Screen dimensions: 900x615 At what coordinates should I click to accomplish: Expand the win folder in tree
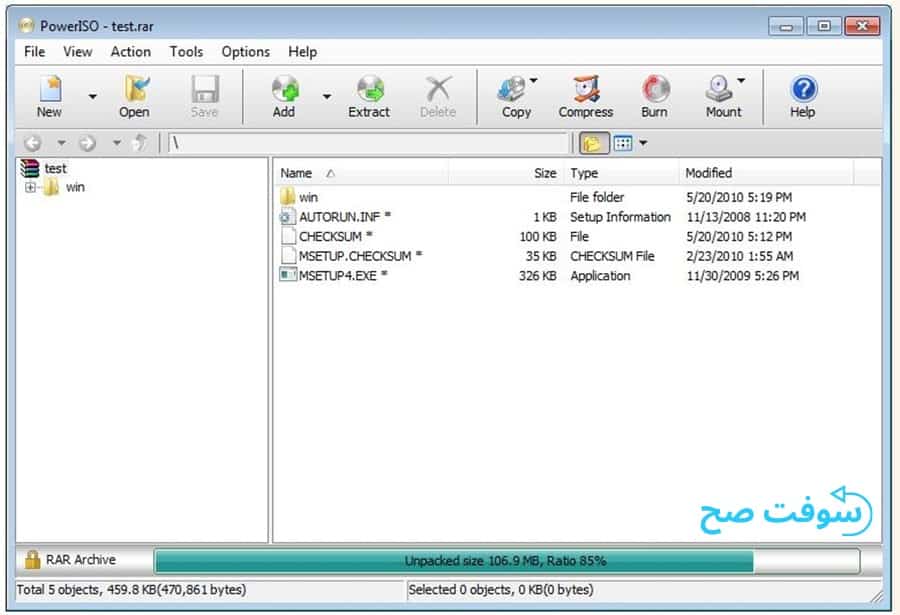(30, 187)
